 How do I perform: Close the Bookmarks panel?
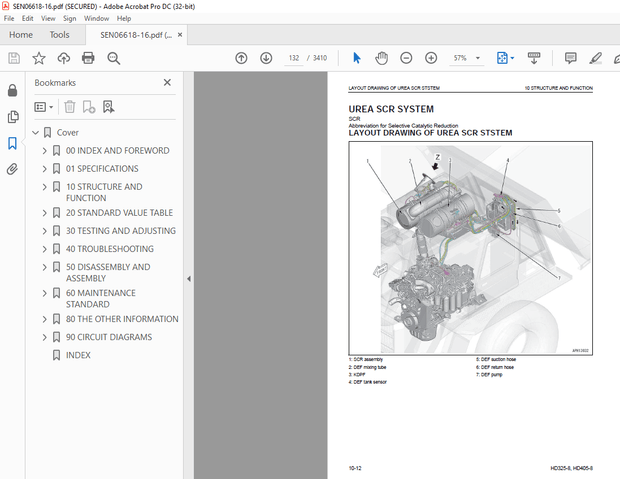coord(167,82)
